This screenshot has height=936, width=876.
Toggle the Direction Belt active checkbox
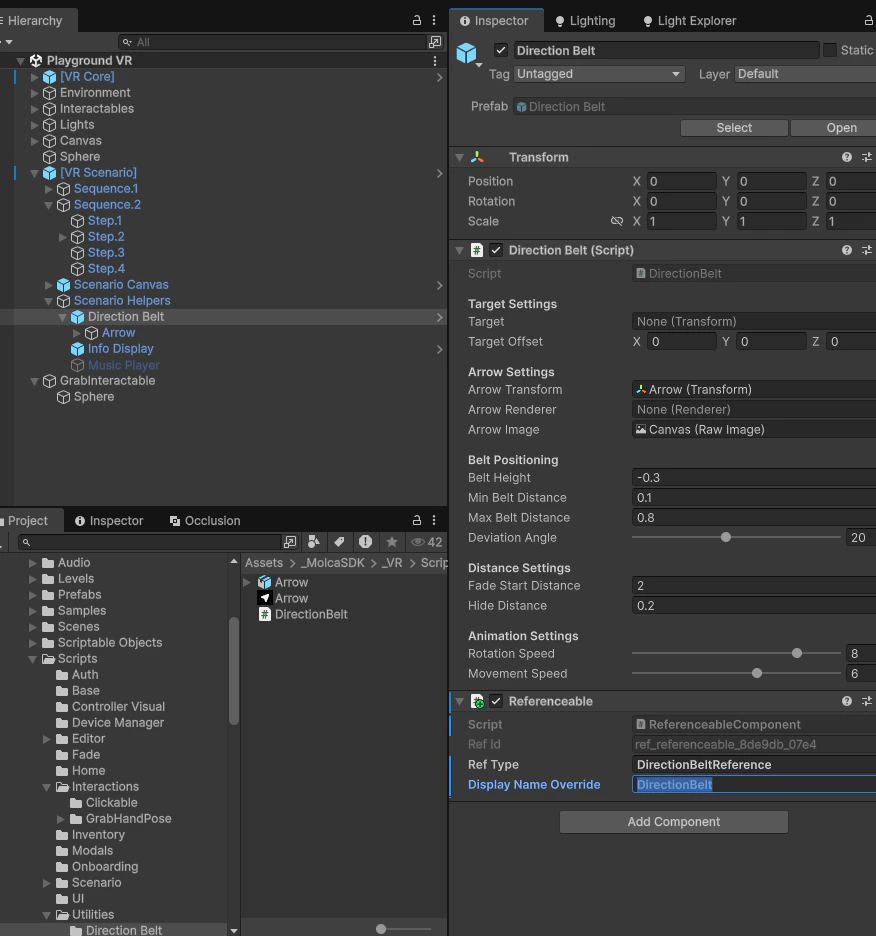click(x=501, y=50)
